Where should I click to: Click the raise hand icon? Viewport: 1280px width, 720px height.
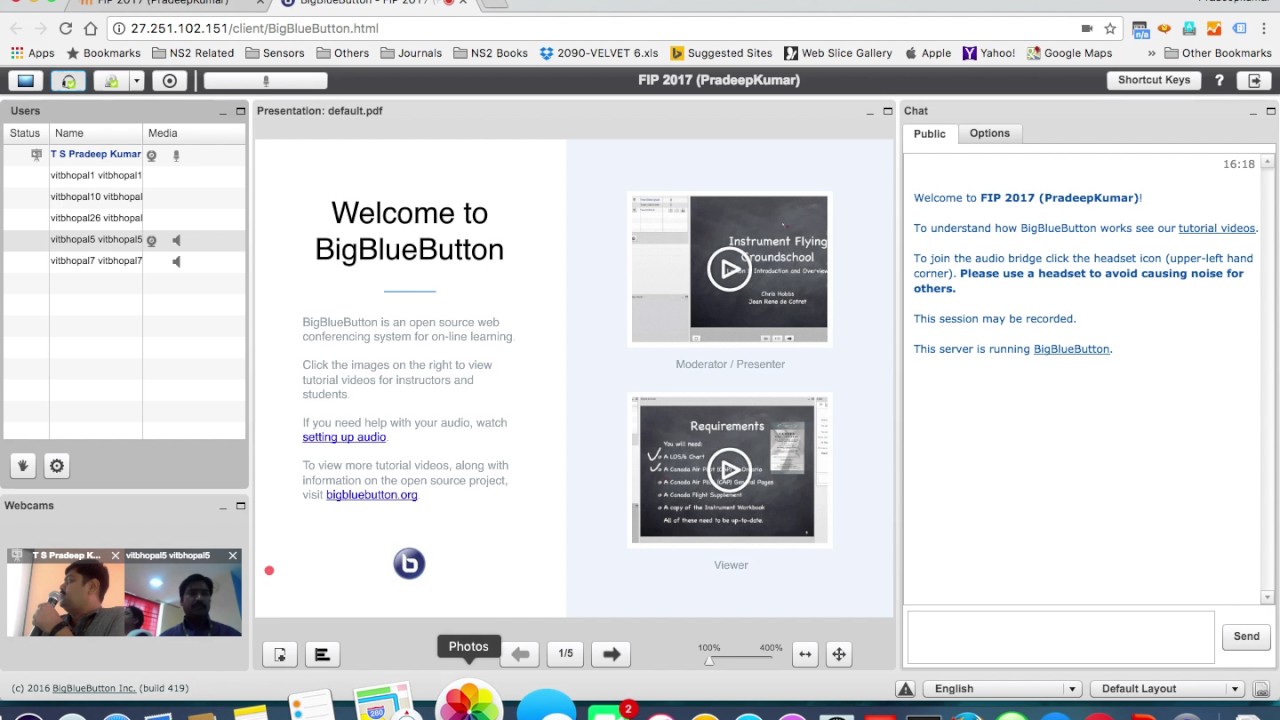tap(23, 465)
